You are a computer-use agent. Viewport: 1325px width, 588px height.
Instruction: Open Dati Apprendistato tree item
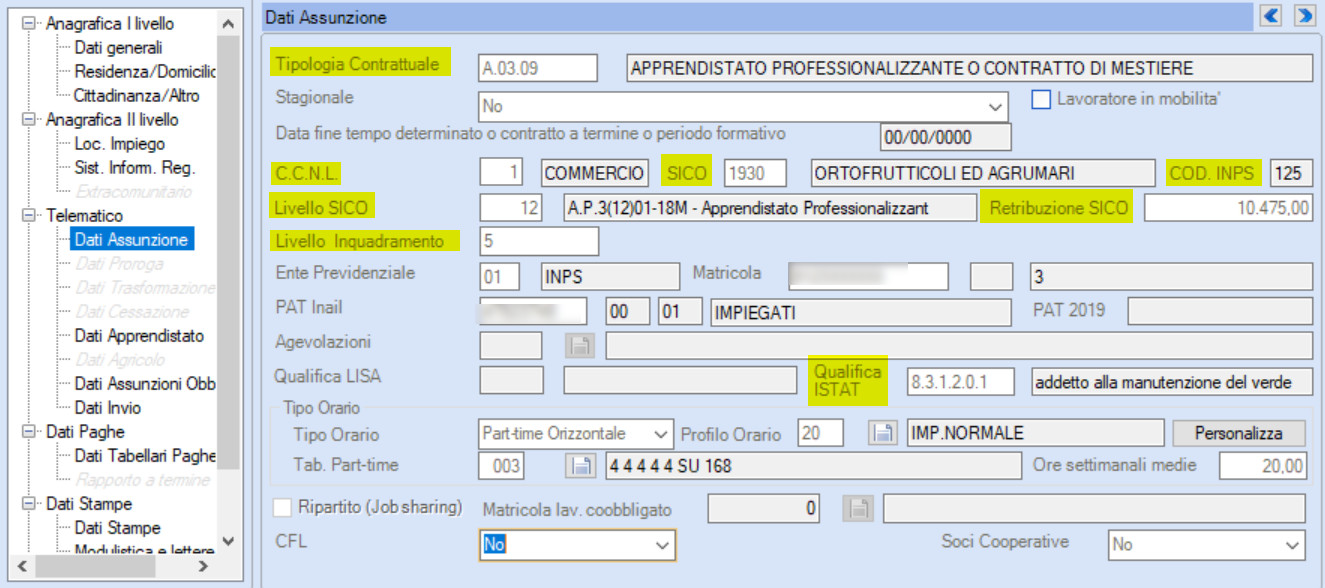tap(139, 335)
